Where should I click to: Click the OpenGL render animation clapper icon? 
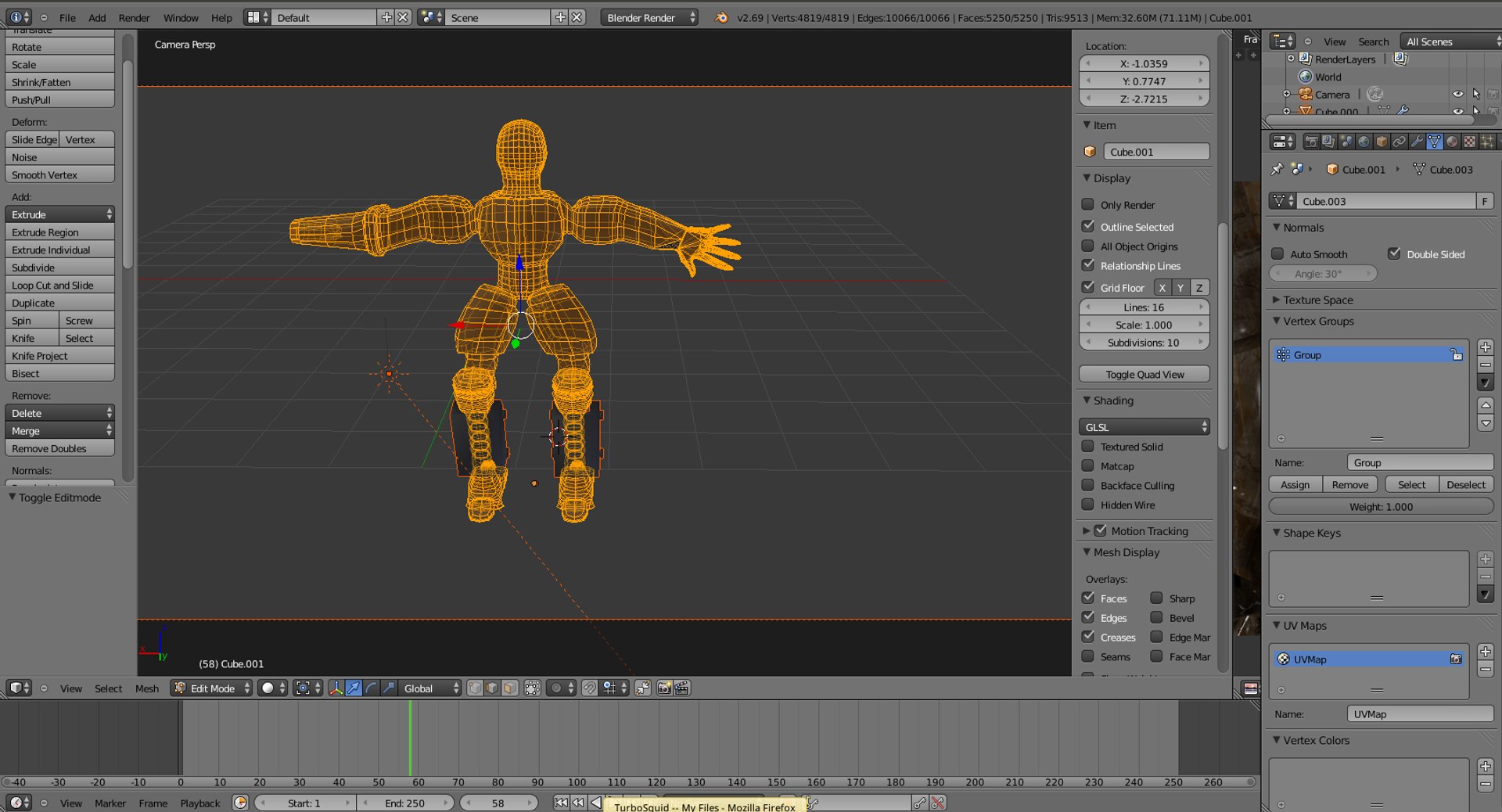(681, 688)
